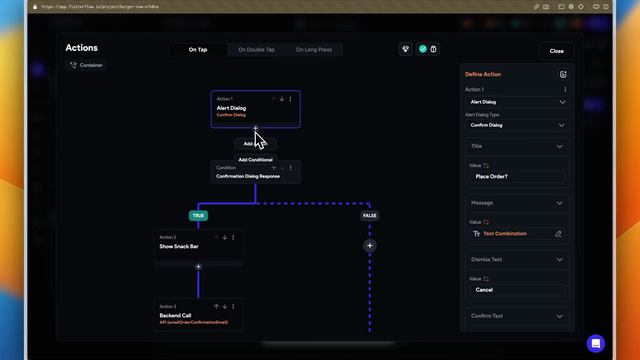Click the TRUE branch label

click(x=198, y=216)
